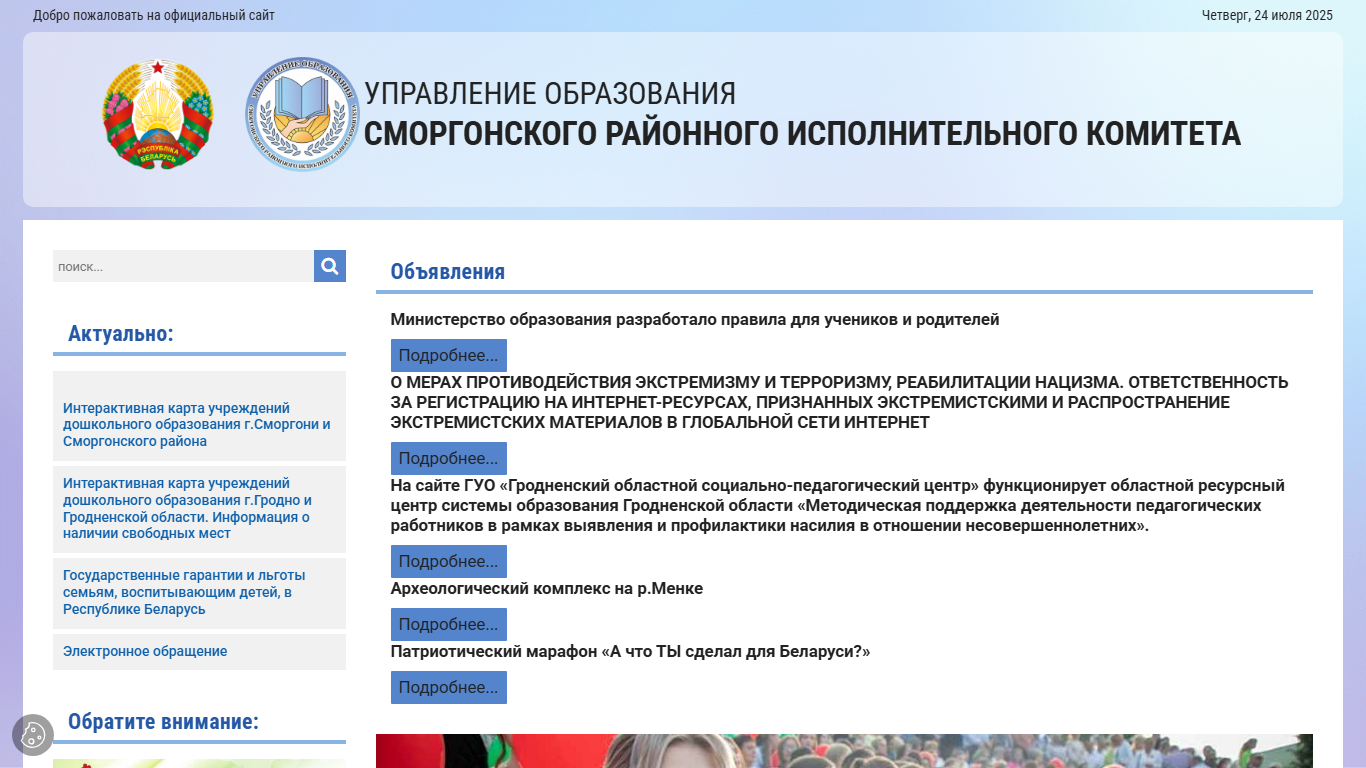Click the search magnifier icon button
Image resolution: width=1366 pixels, height=768 pixels.
330,266
